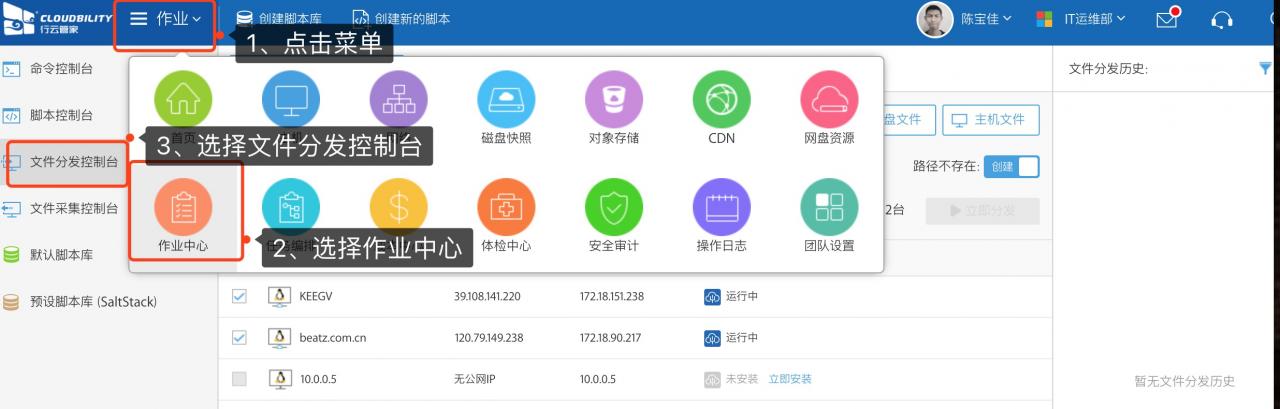
Task: Open the 对象存储 object storage icon
Action: click(614, 100)
